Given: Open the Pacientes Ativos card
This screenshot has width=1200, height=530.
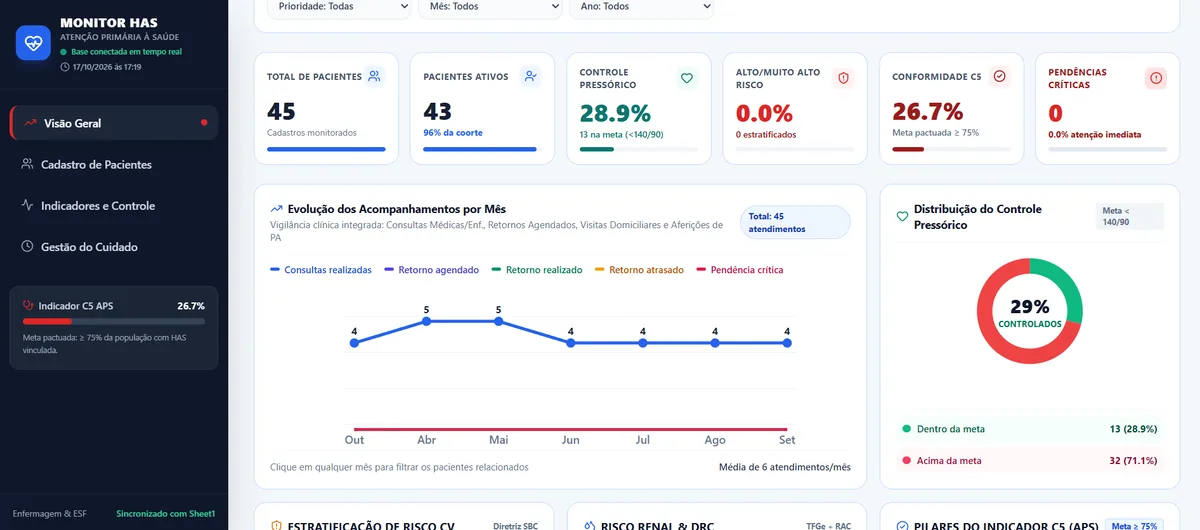Looking at the screenshot, I should pyautogui.click(x=482, y=109).
